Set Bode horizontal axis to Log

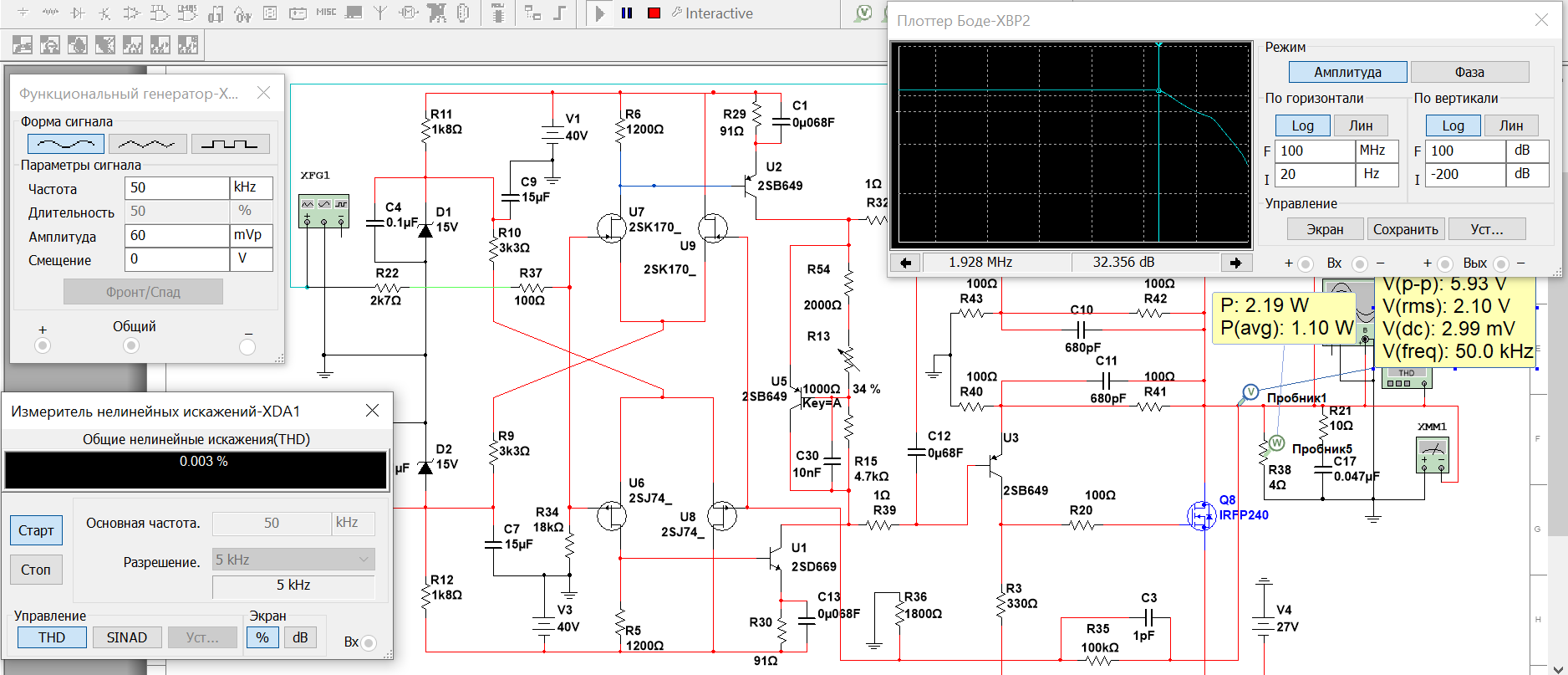pyautogui.click(x=1303, y=125)
